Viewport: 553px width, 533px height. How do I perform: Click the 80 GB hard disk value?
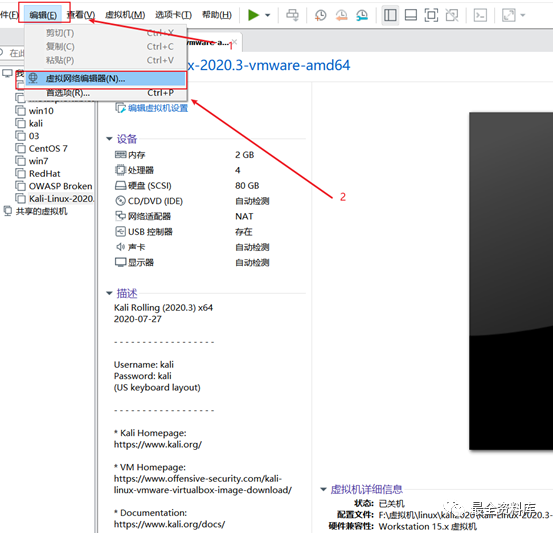247,186
